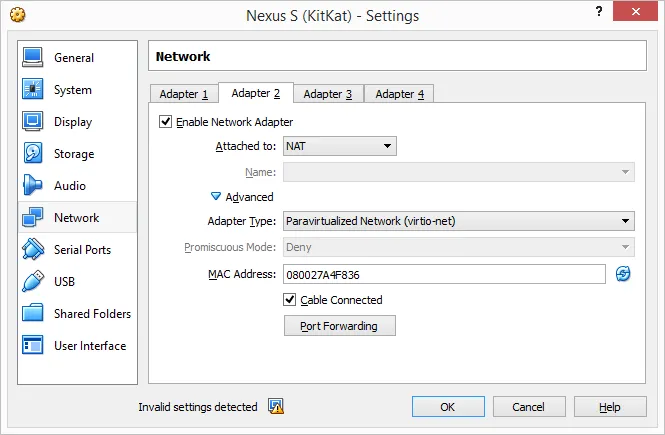Toggle the Cable Connected checkbox
The height and width of the screenshot is (435, 665).
tap(289, 300)
